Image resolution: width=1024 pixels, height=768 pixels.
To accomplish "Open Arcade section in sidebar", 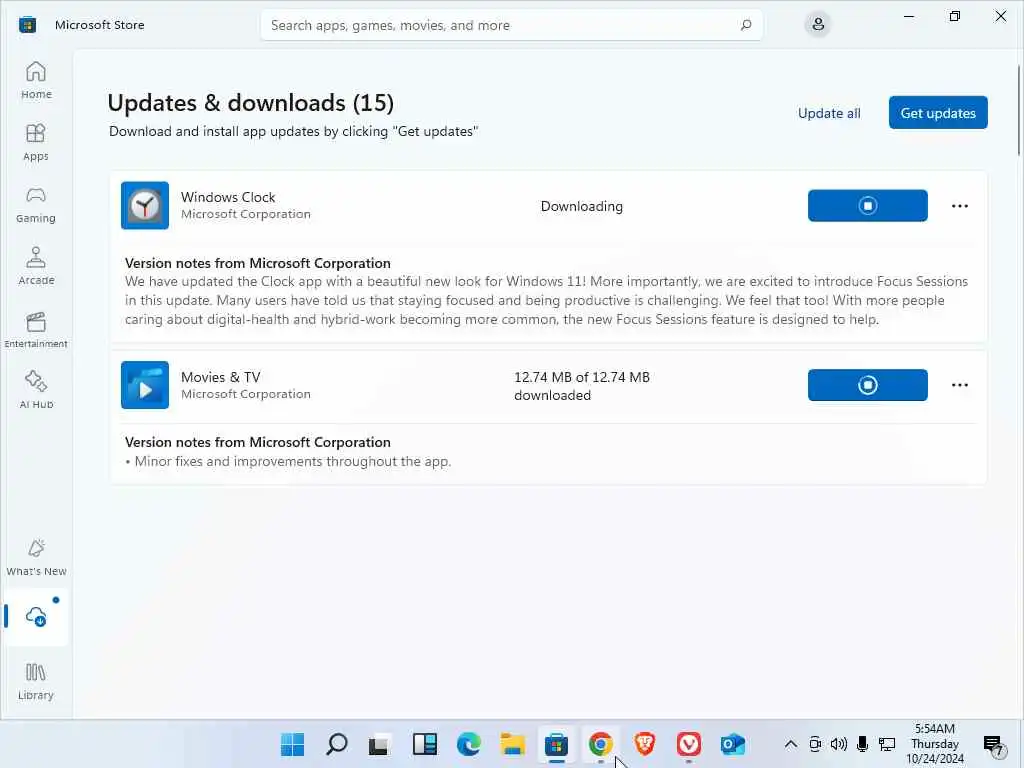I will tap(36, 266).
